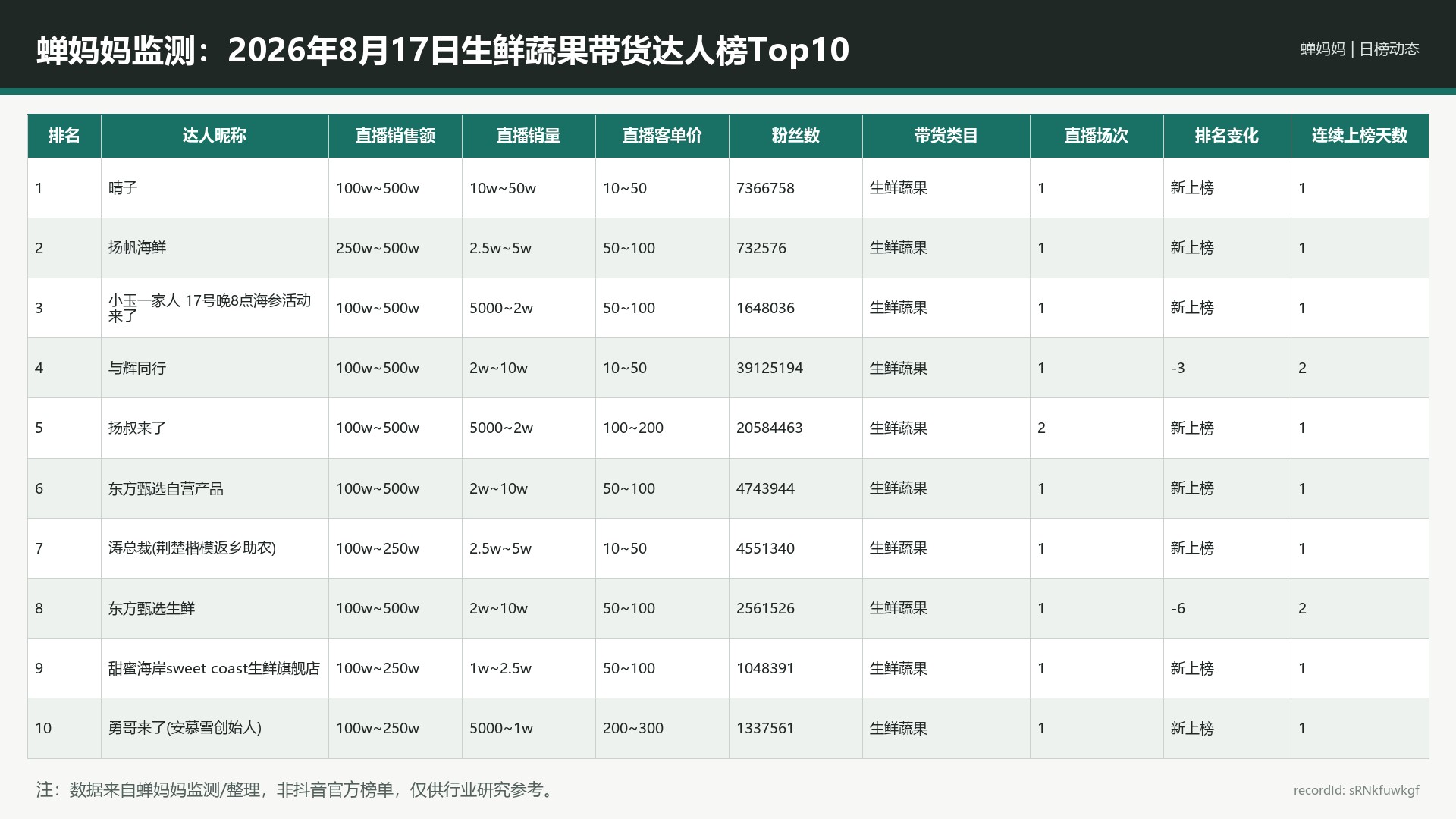The width and height of the screenshot is (1456, 819).
Task: Select the 达人昵称 column header
Action: click(215, 136)
